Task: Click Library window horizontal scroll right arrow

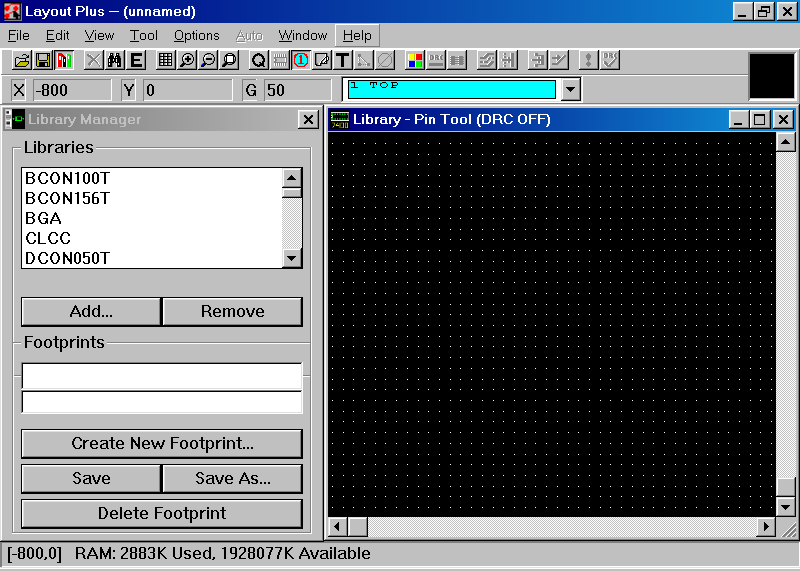Action: pos(766,527)
